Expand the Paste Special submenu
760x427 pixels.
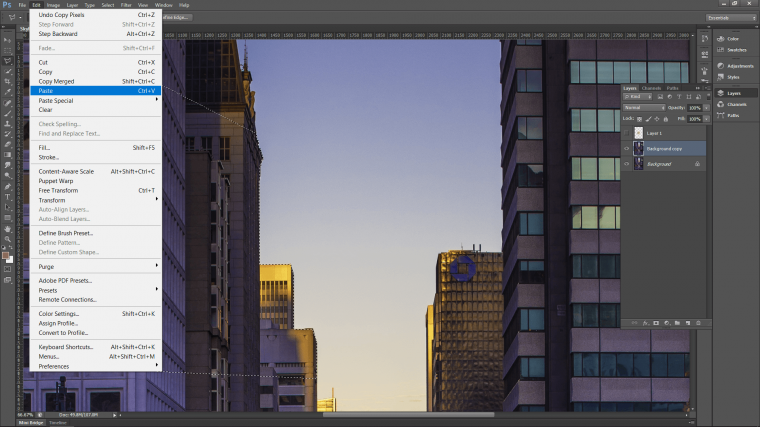point(95,100)
